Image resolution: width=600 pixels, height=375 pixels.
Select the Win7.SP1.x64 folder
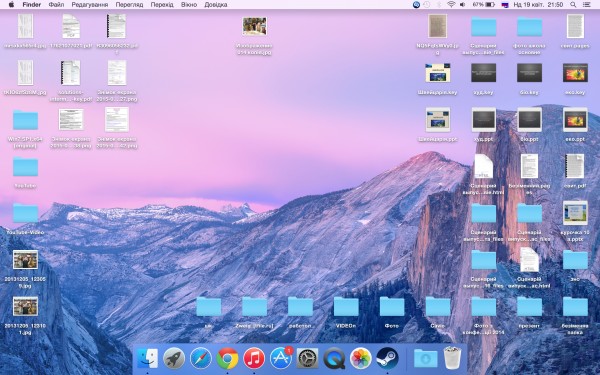(x=25, y=120)
